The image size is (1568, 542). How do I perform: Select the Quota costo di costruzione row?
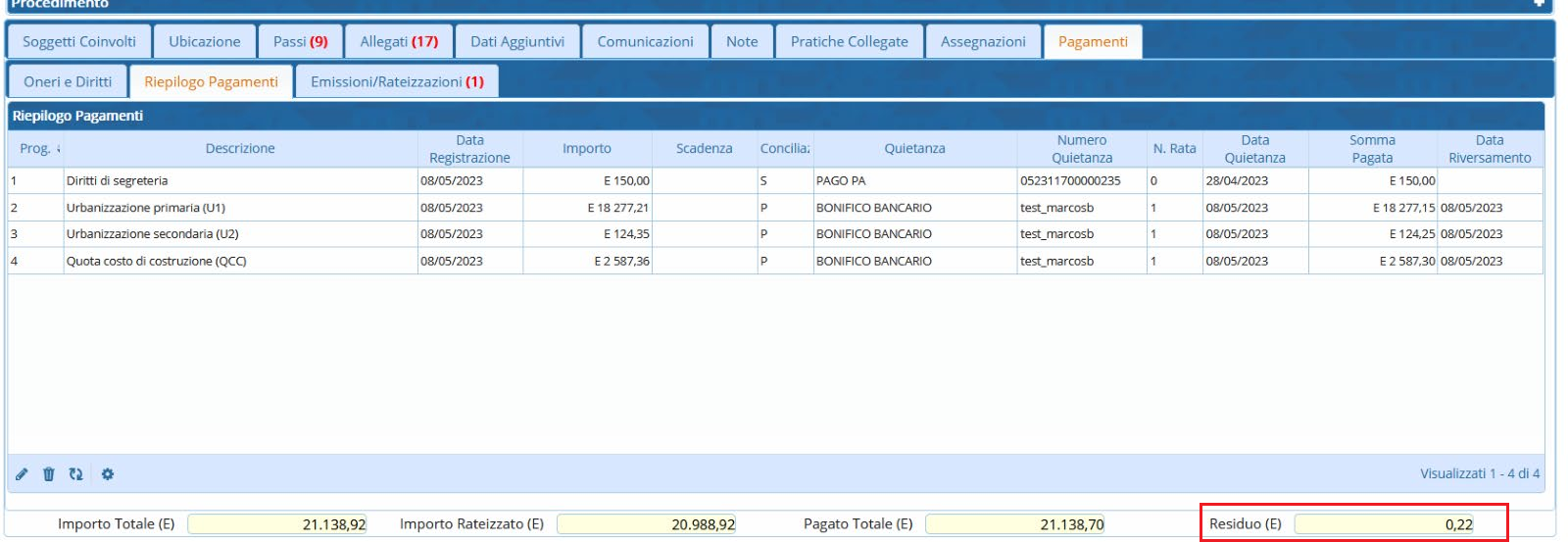click(x=240, y=262)
